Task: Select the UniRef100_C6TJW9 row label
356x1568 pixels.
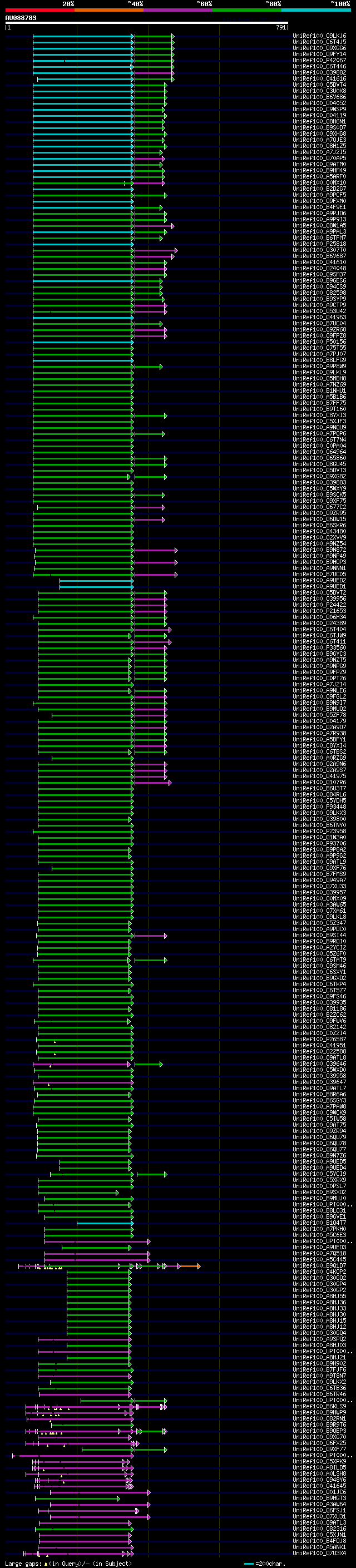Action: (x=319, y=635)
